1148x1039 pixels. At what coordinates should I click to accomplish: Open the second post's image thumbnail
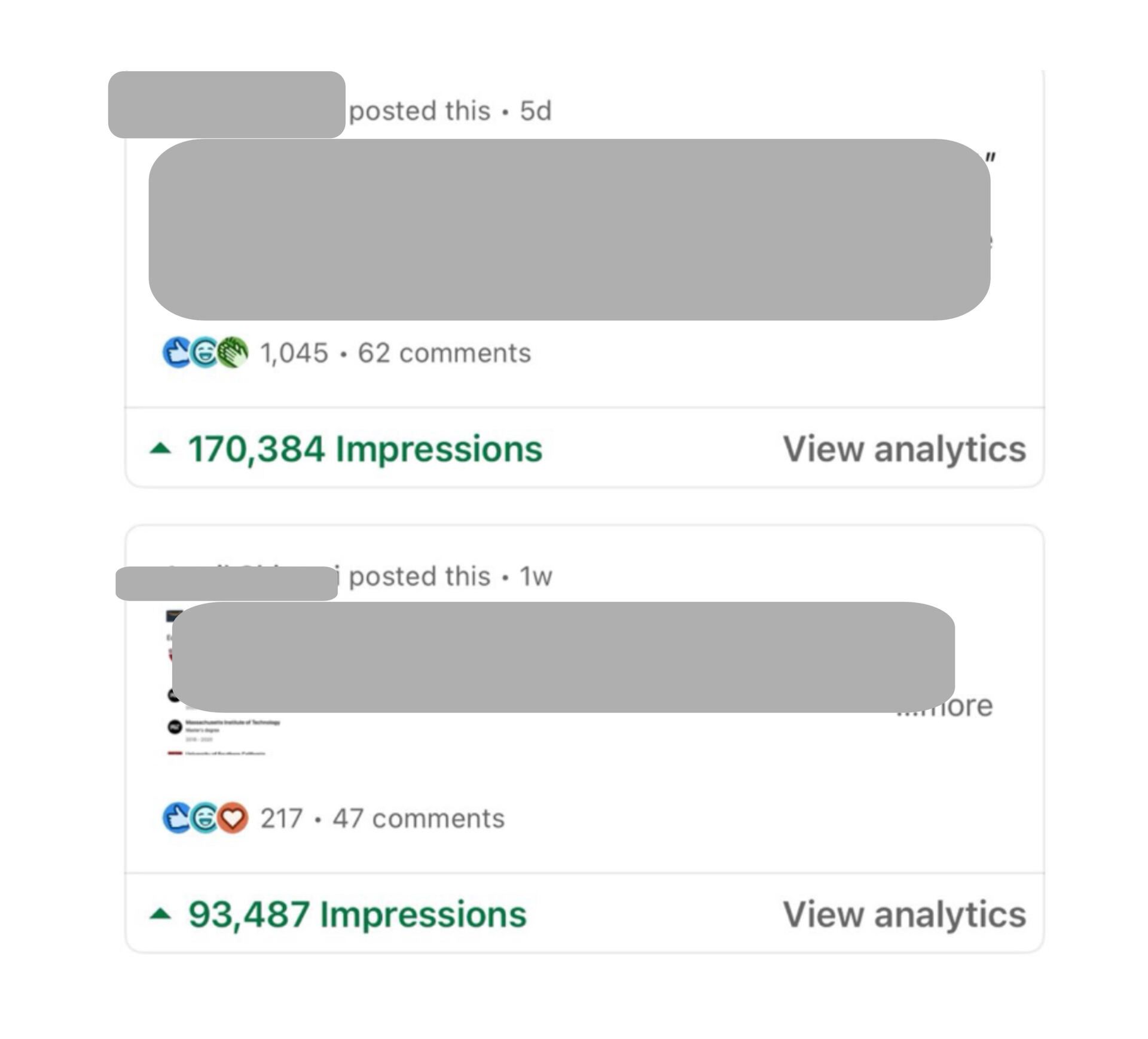224,682
